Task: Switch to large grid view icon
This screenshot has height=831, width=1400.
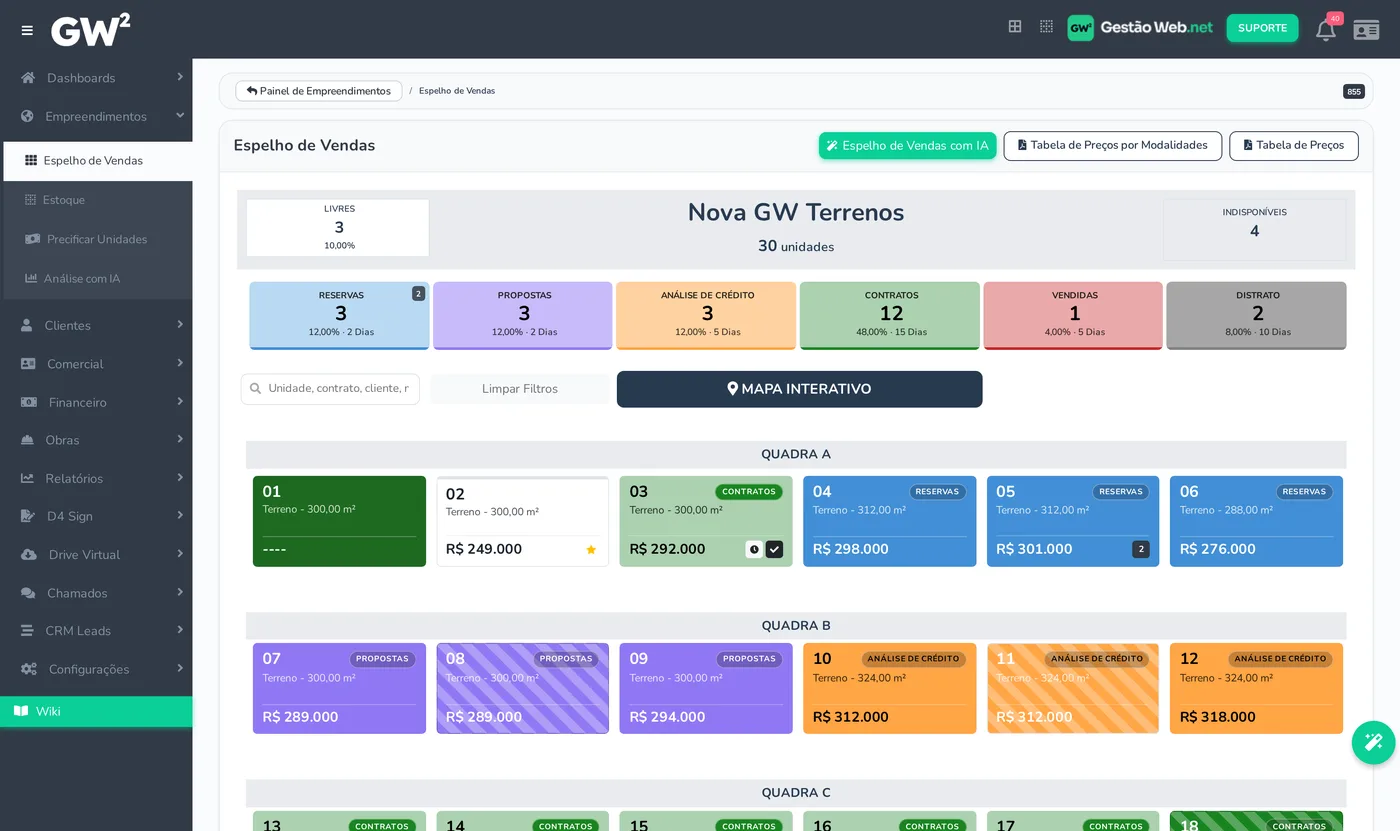Action: pyautogui.click(x=1015, y=27)
